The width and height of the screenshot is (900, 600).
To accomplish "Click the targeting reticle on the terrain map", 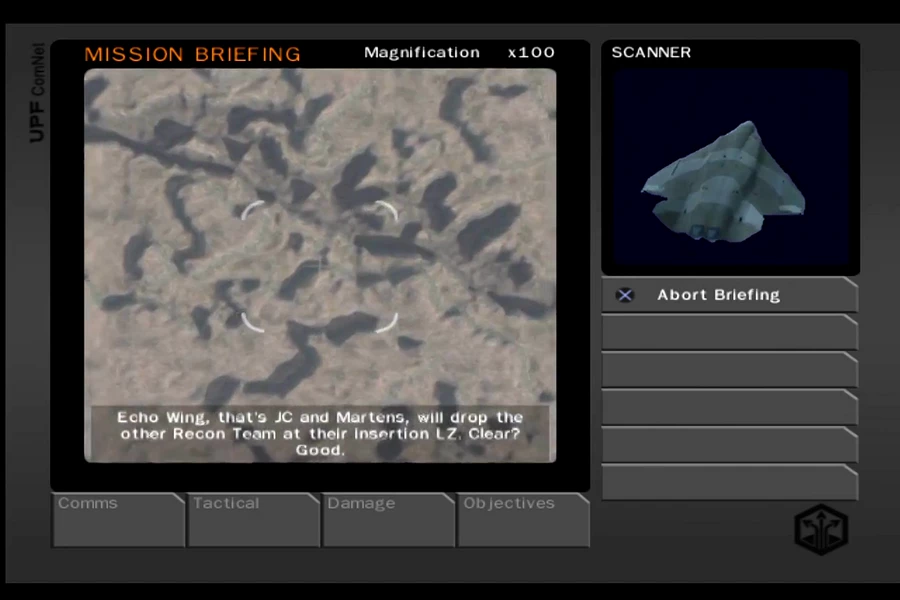I will 319,266.
